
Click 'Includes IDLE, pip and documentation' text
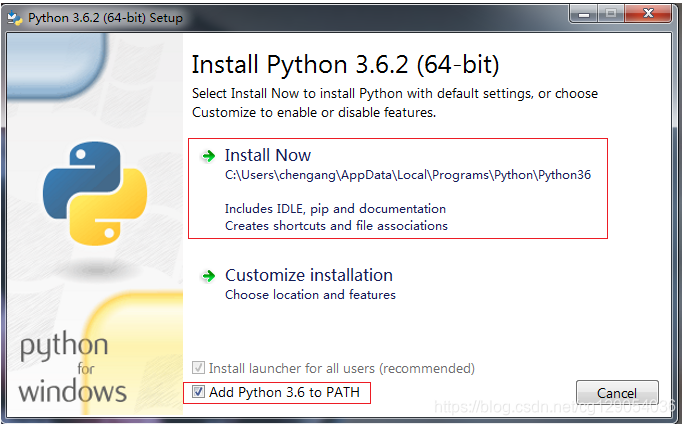pos(335,209)
